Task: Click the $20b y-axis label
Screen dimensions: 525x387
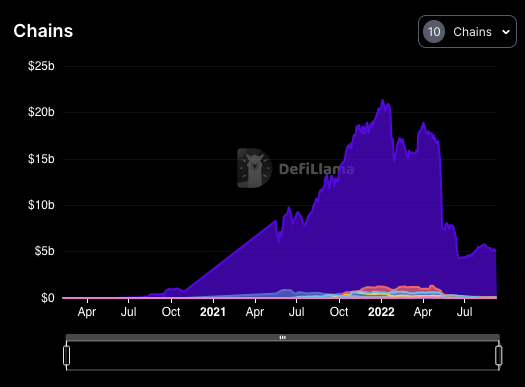Action: point(41,112)
